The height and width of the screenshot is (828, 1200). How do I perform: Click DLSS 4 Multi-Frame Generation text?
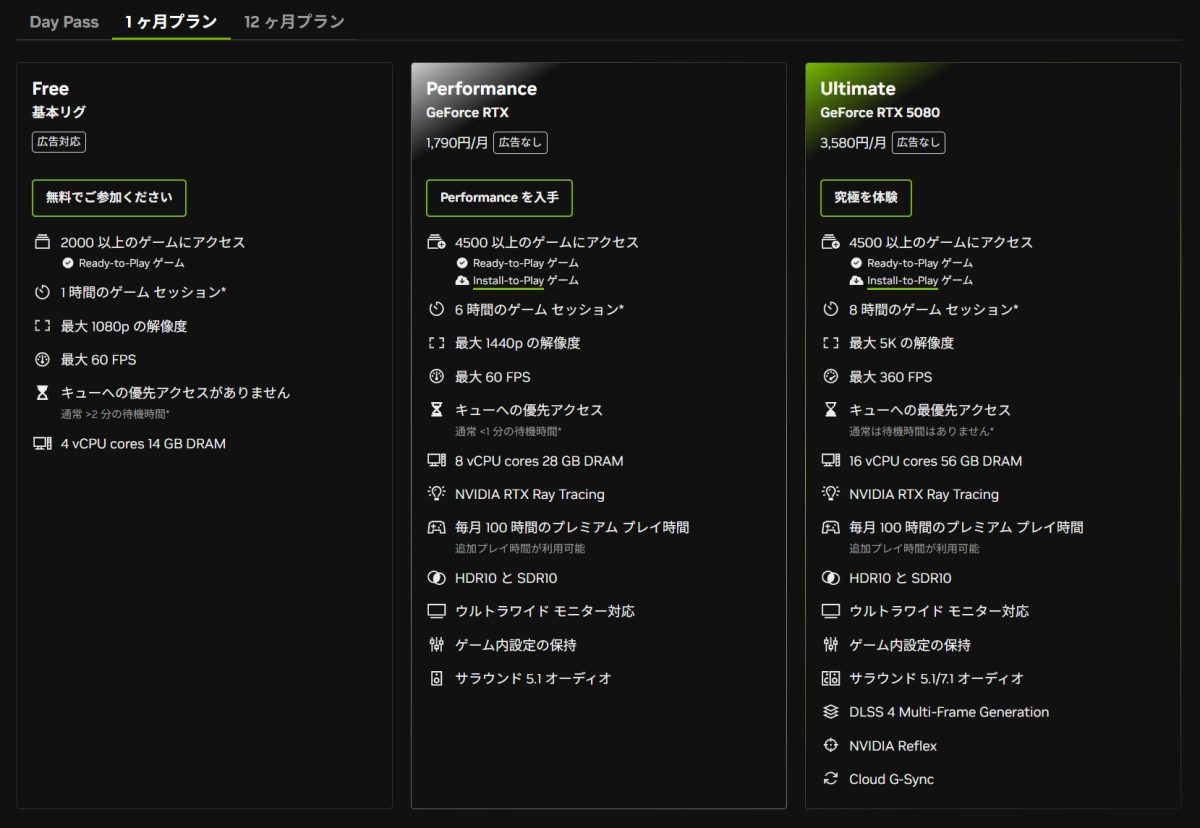(x=949, y=712)
